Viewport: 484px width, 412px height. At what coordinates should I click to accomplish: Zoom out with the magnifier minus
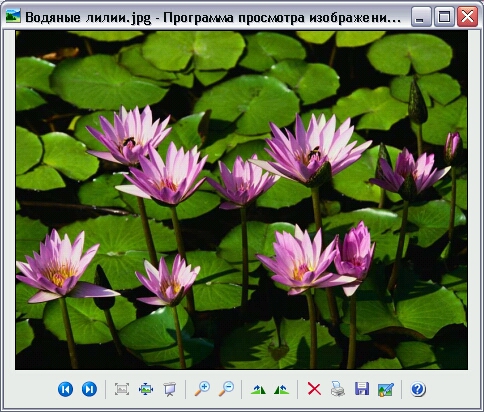click(226, 389)
